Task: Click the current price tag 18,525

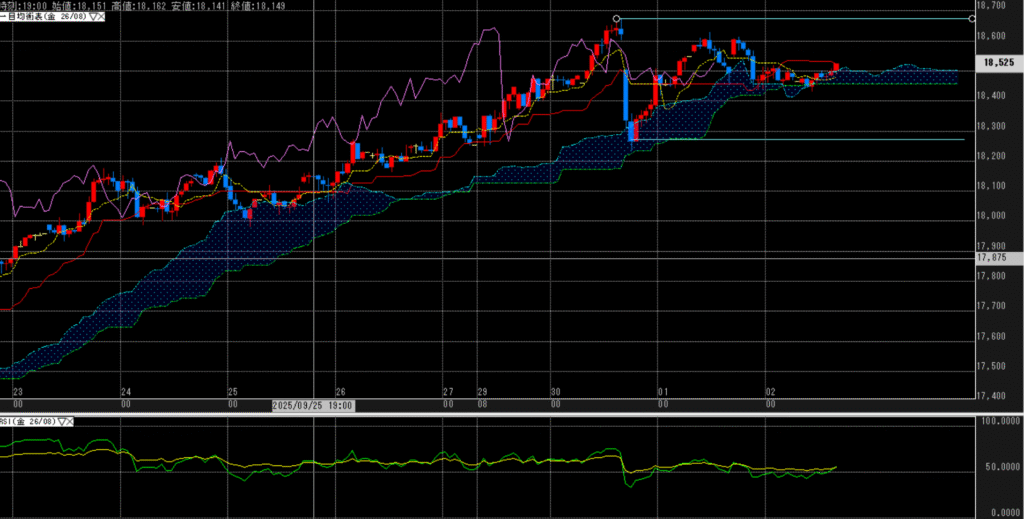Action: (x=999, y=62)
